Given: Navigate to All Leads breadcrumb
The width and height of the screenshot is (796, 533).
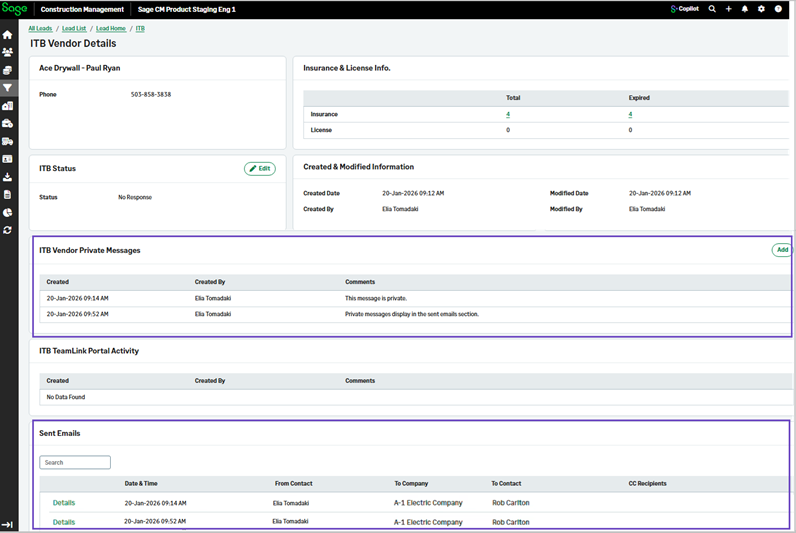Looking at the screenshot, I should coord(40,29).
